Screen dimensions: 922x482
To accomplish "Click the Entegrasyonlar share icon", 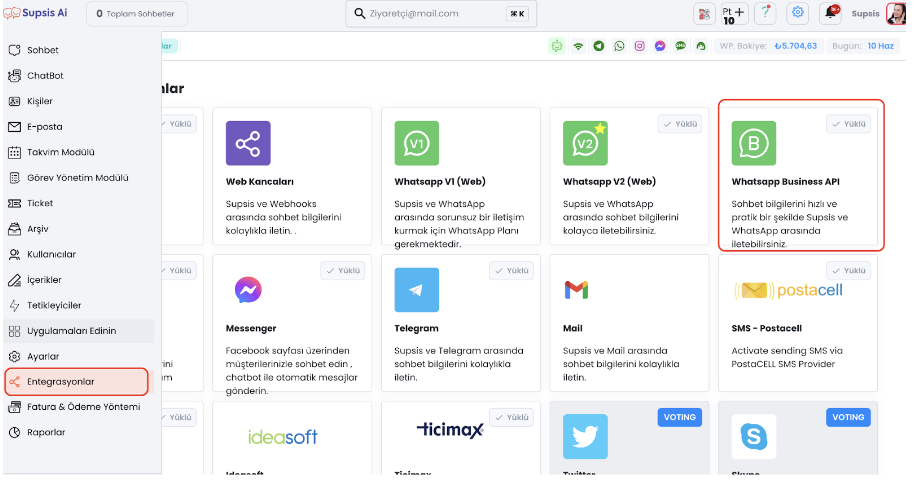I will [15, 382].
